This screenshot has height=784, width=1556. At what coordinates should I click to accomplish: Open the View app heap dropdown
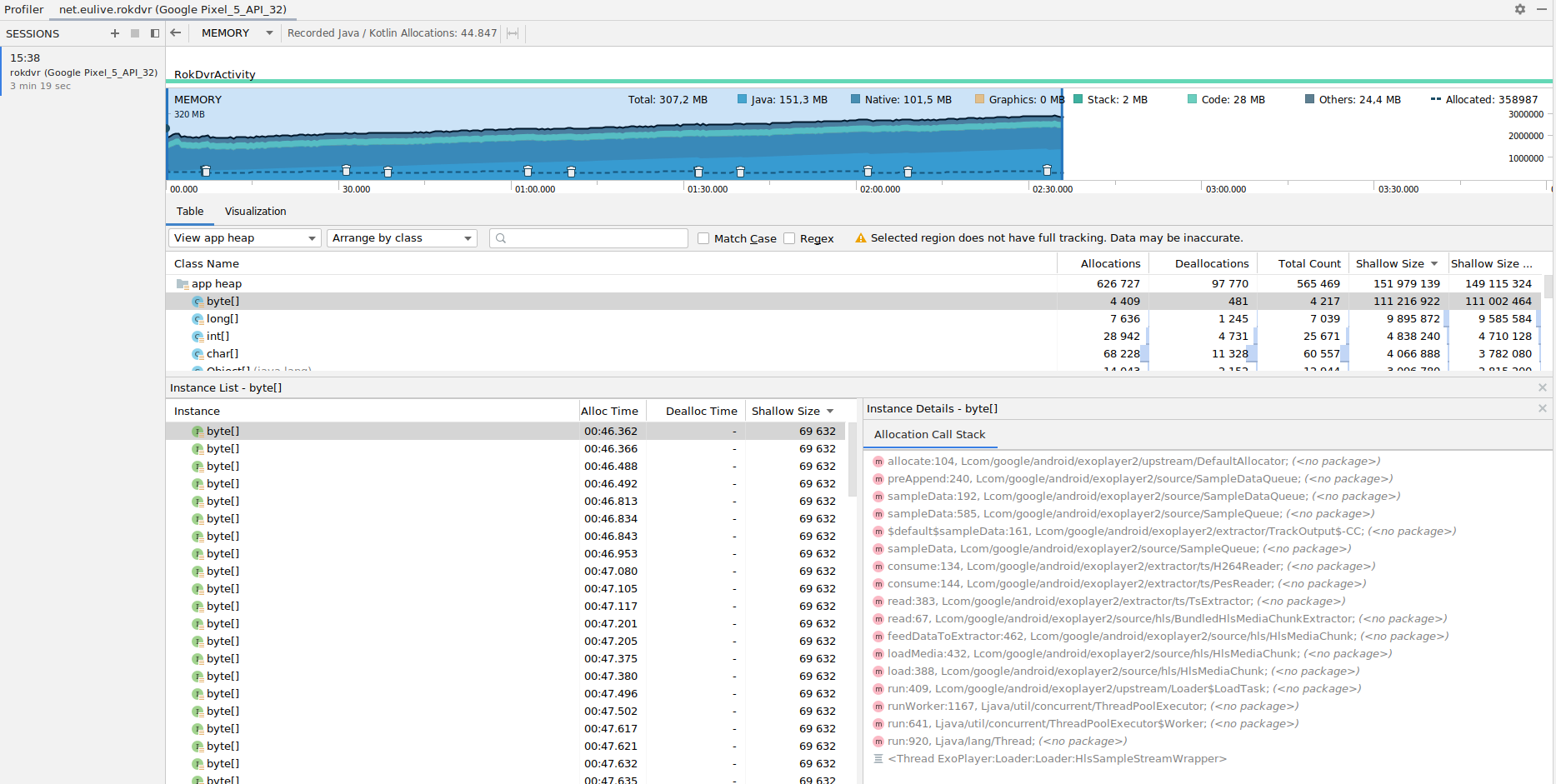pos(245,238)
